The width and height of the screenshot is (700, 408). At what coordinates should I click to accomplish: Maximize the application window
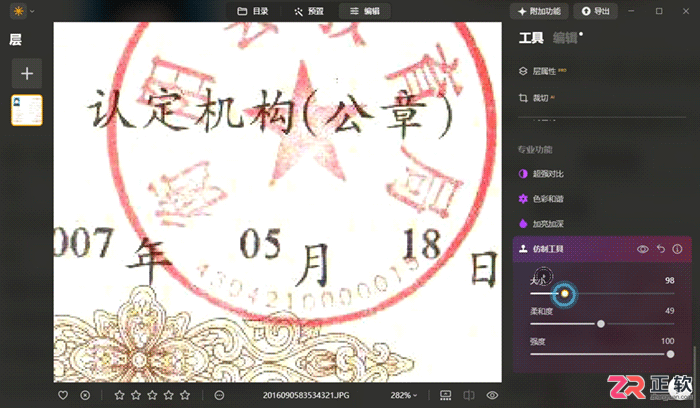pos(659,11)
